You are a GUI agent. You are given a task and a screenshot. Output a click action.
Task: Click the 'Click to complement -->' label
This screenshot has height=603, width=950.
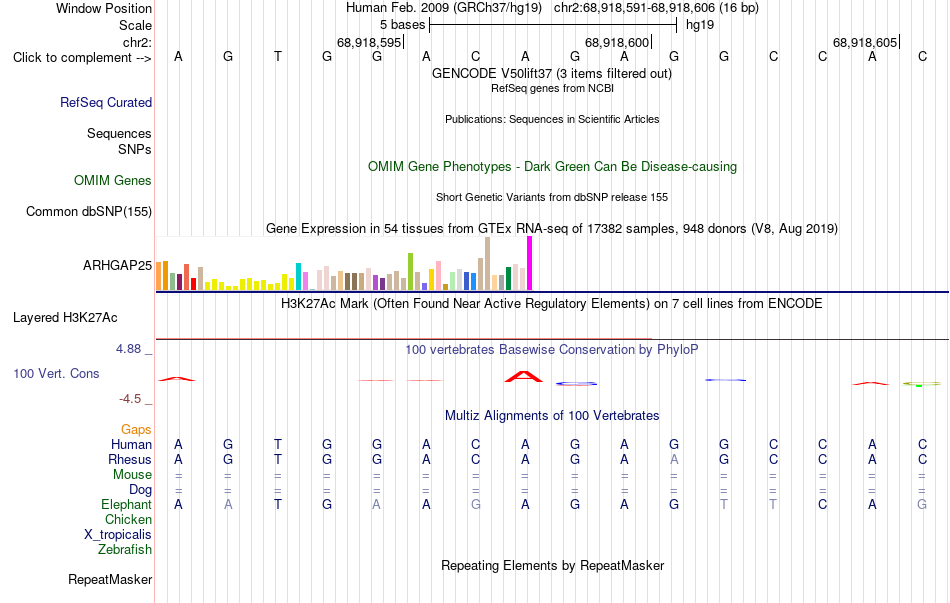tap(82, 58)
